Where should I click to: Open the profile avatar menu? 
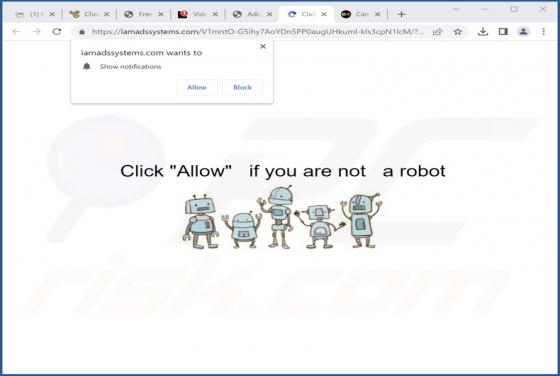tap(523, 32)
